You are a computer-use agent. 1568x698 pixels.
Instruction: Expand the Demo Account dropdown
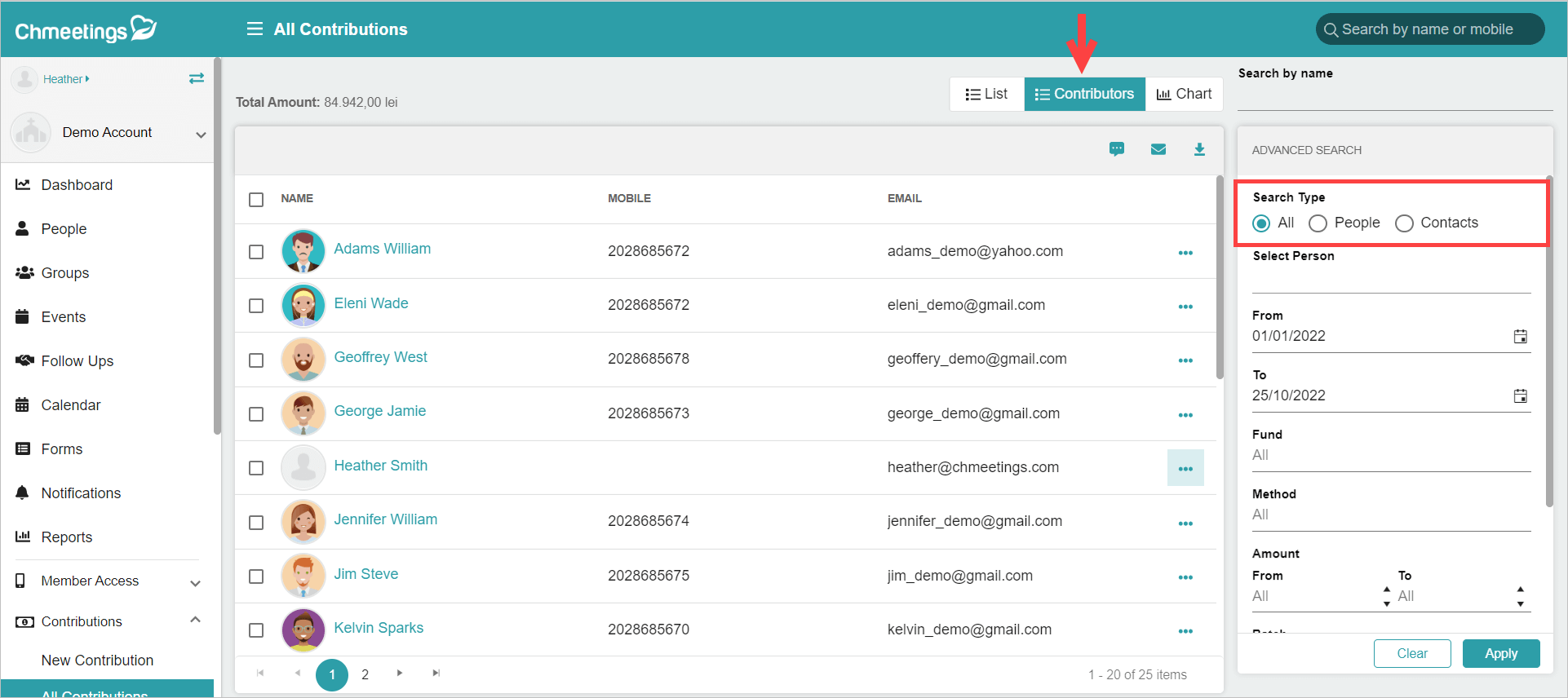click(x=201, y=135)
